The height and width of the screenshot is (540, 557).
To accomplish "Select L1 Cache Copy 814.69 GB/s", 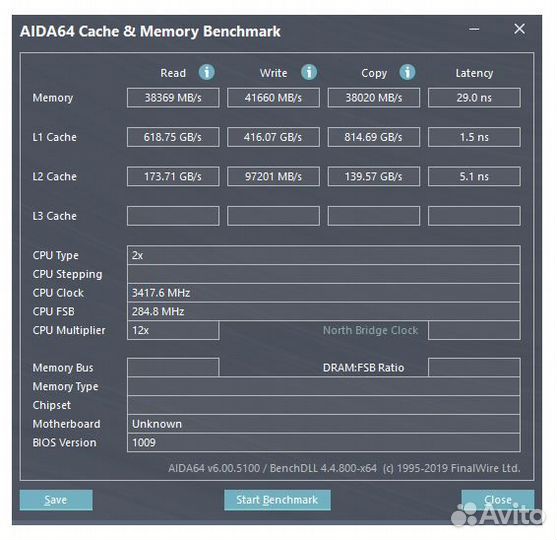I will tap(374, 137).
